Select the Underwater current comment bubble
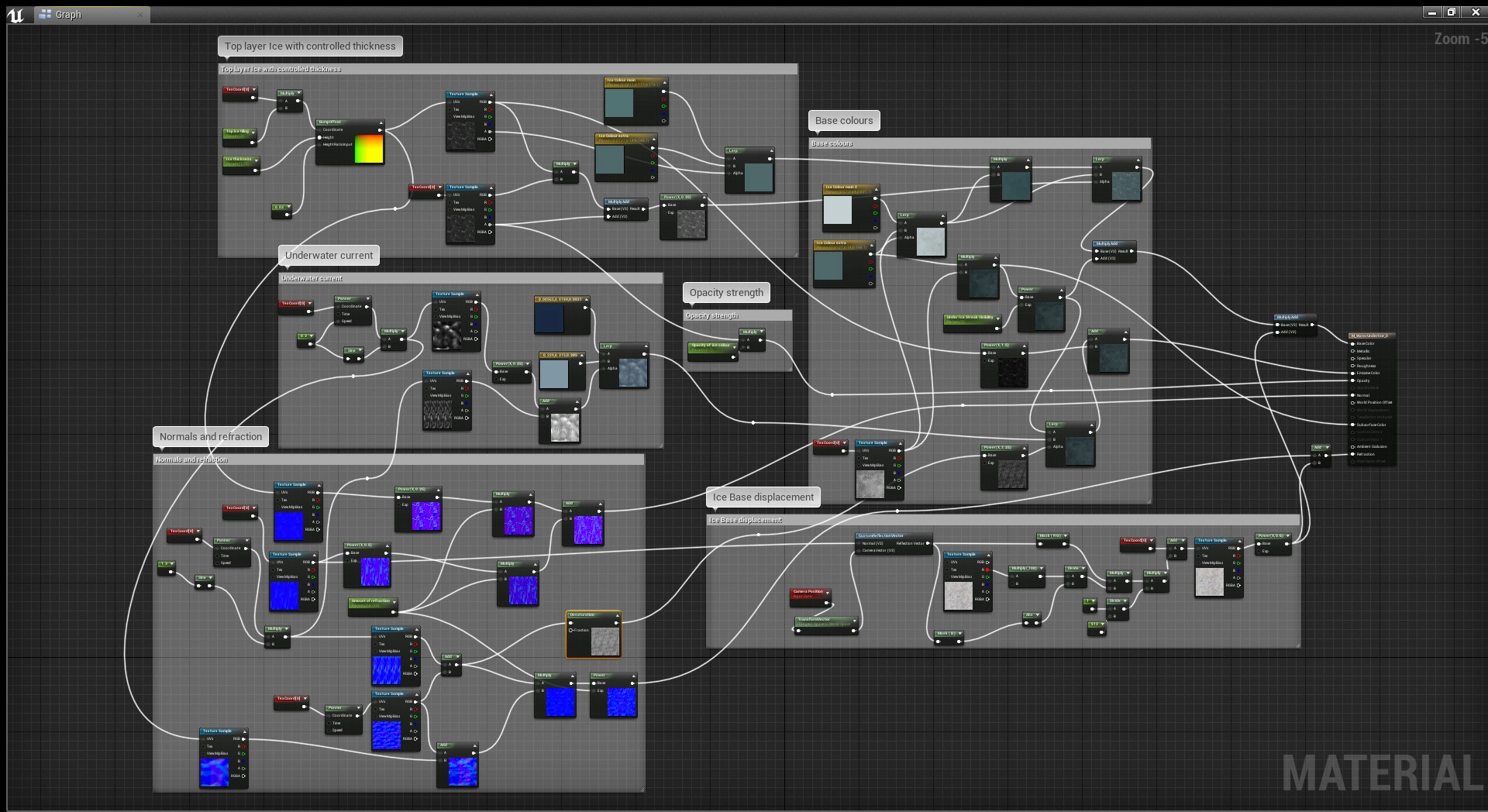 coord(329,255)
